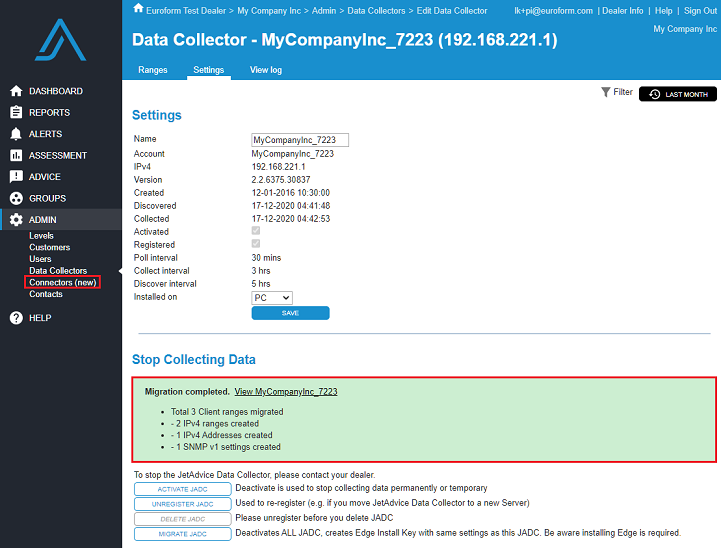Click the home icon in breadcrumb
Viewport: 721px width, 548px height.
tap(138, 8)
